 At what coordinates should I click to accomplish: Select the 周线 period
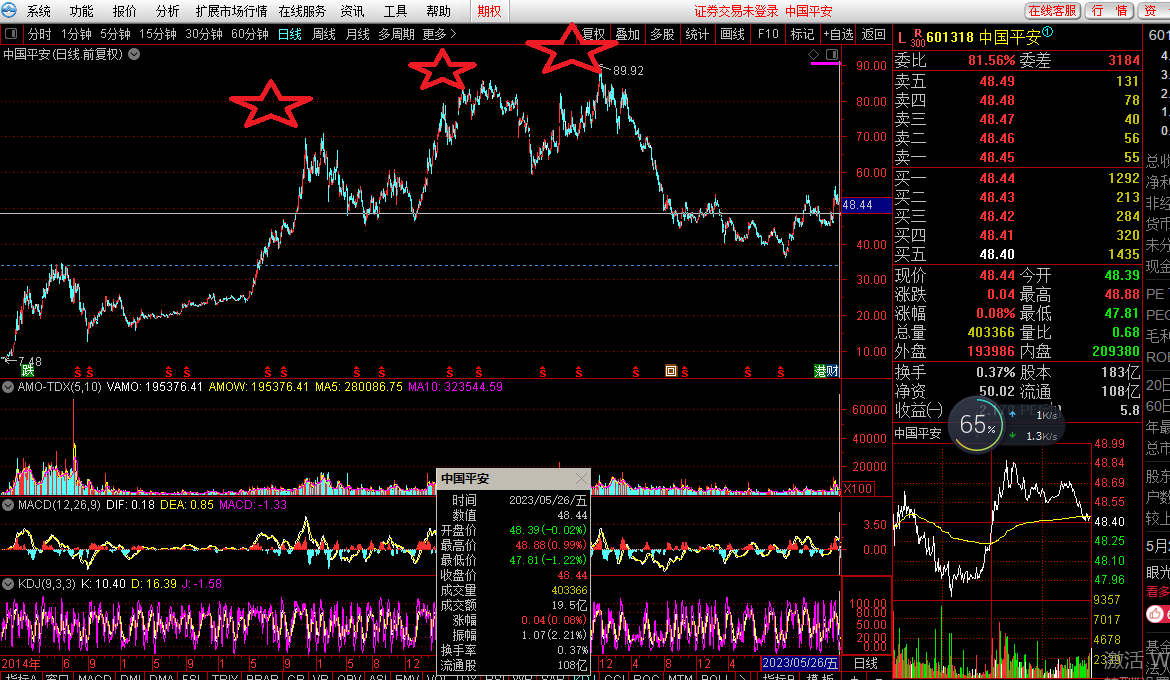point(323,34)
